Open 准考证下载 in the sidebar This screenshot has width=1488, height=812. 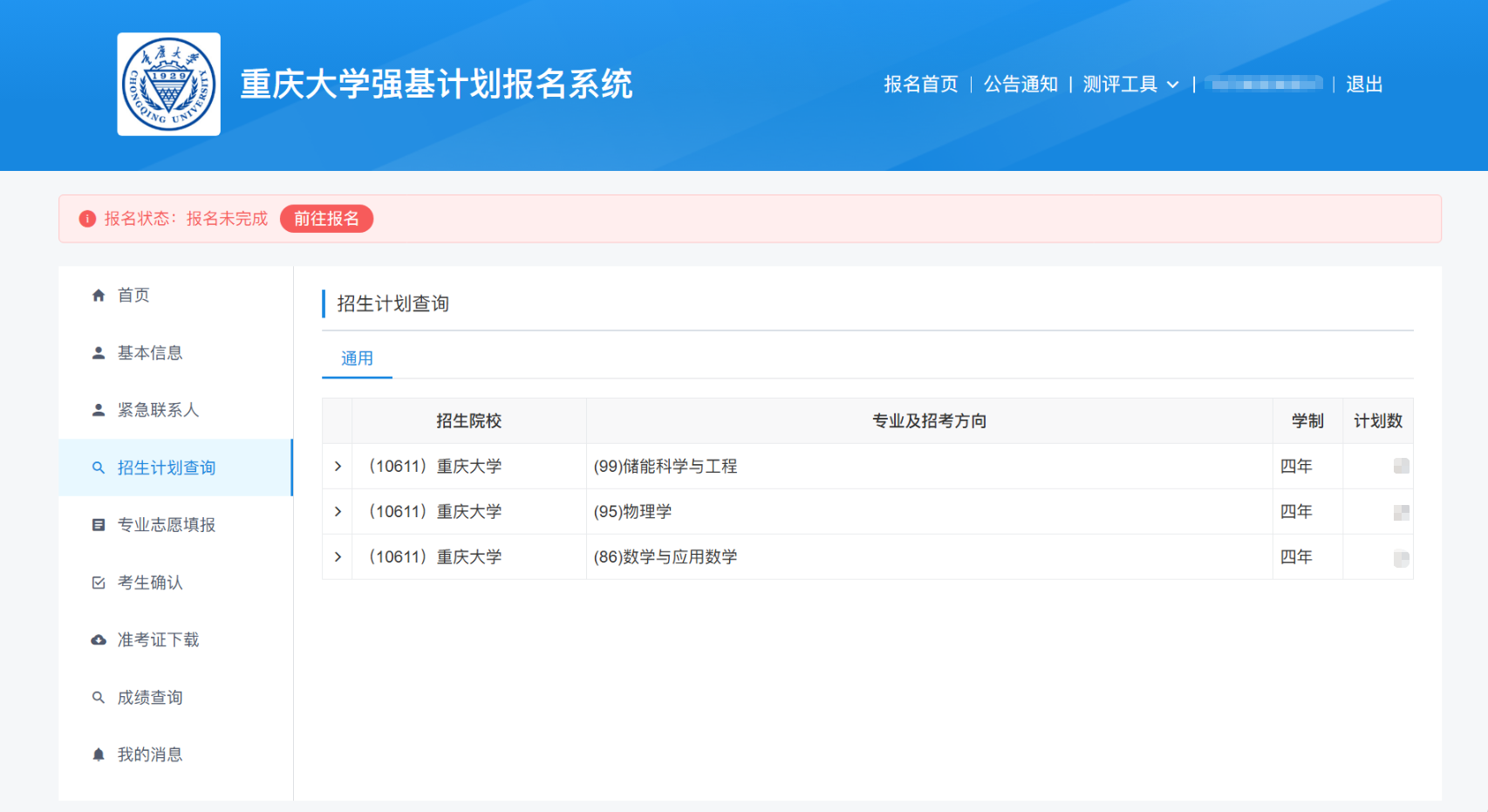pos(175,640)
